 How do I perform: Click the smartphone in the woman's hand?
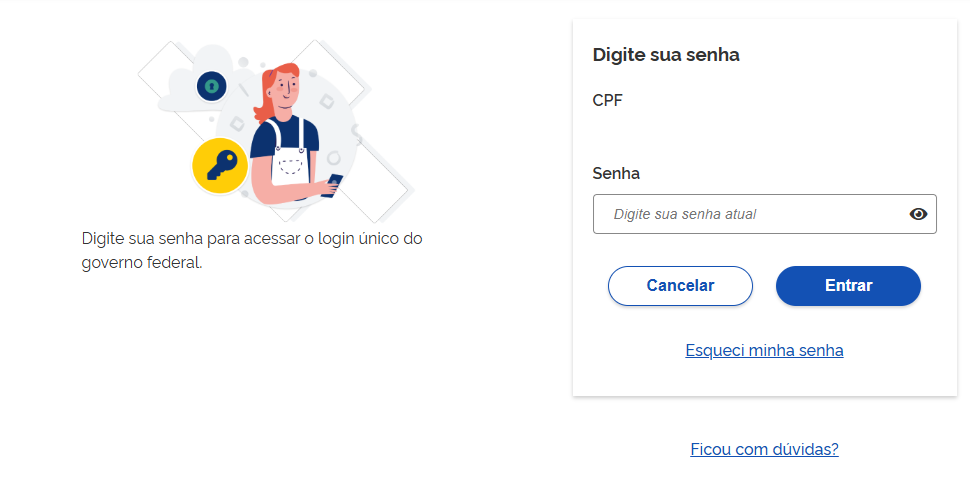click(334, 183)
